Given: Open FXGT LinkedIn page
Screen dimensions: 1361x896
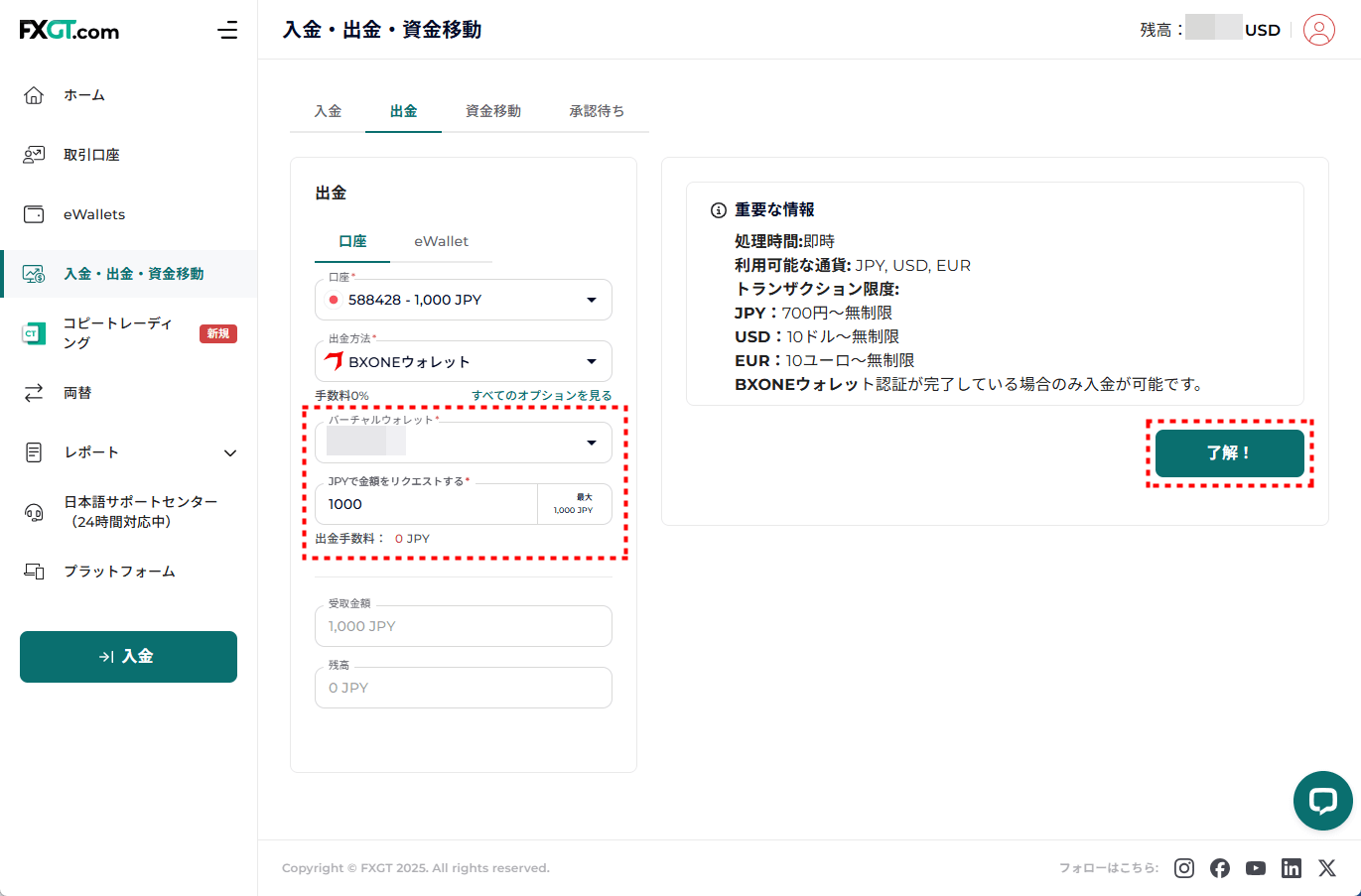Looking at the screenshot, I should click(1292, 868).
